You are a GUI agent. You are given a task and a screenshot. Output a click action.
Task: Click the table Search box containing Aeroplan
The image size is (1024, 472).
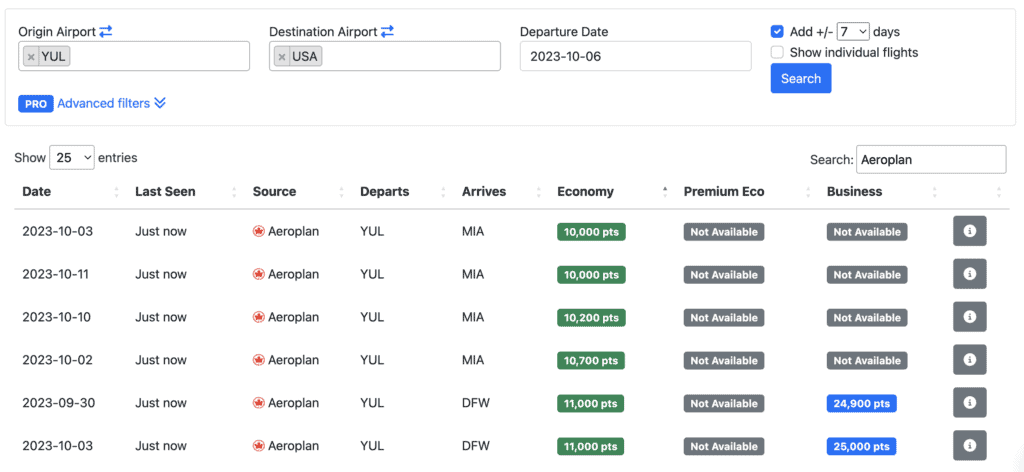point(930,159)
